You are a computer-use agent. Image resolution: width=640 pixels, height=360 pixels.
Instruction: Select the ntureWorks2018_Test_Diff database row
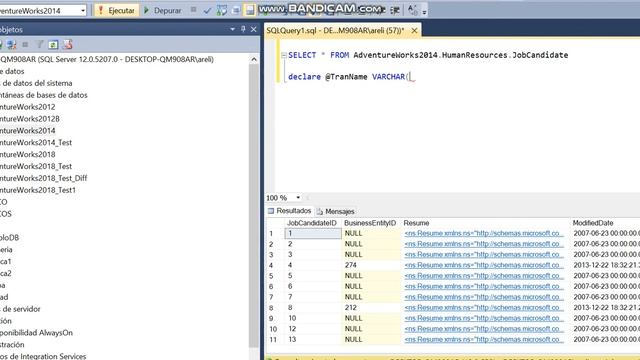[44, 178]
